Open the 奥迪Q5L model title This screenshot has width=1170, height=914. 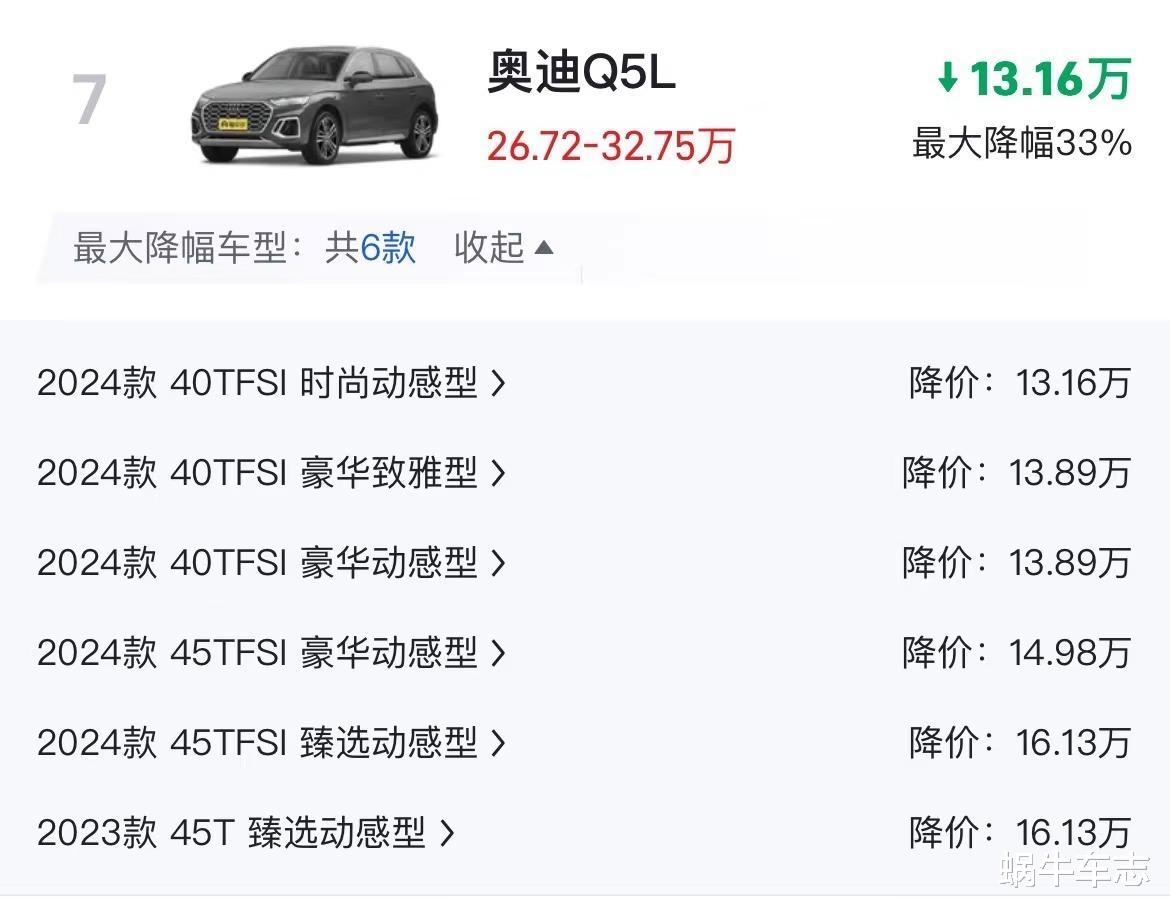coord(581,72)
